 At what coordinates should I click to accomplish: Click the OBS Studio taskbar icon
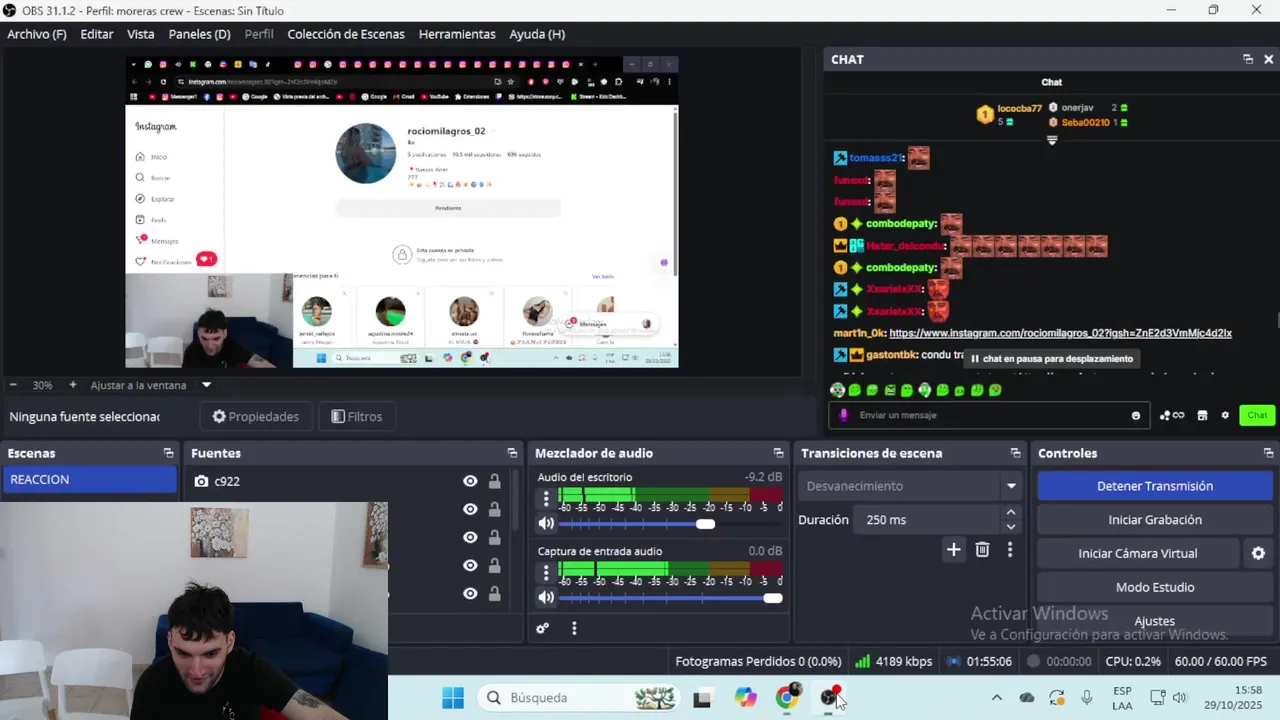pyautogui.click(x=830, y=697)
